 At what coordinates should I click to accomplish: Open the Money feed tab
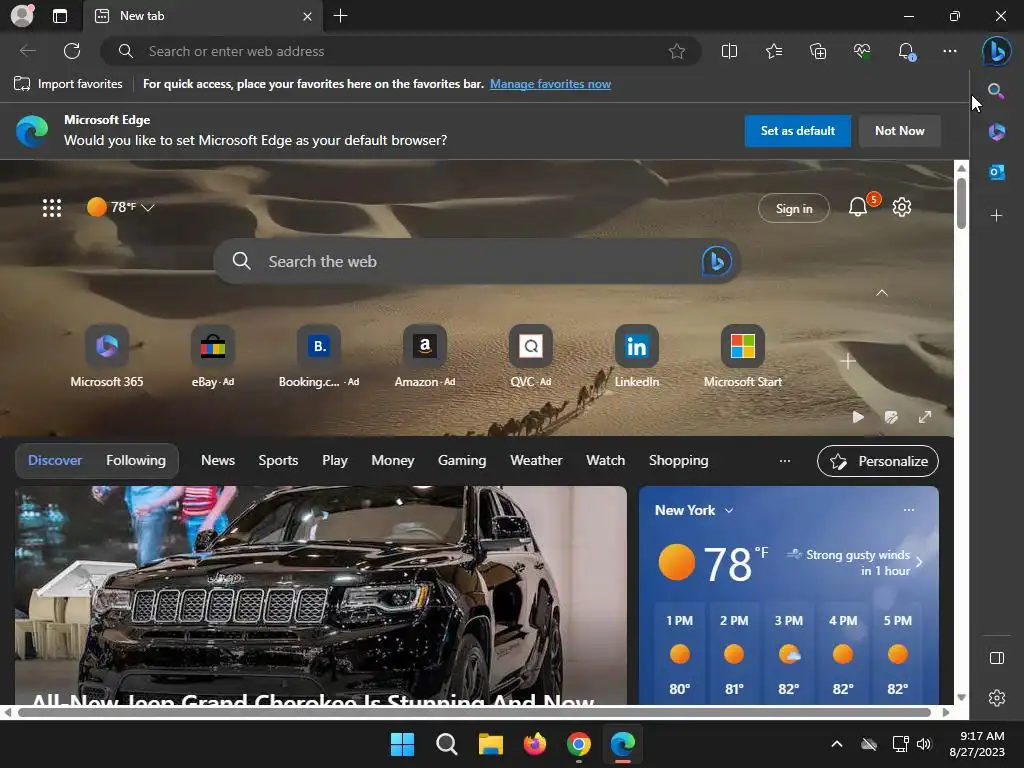click(x=392, y=460)
